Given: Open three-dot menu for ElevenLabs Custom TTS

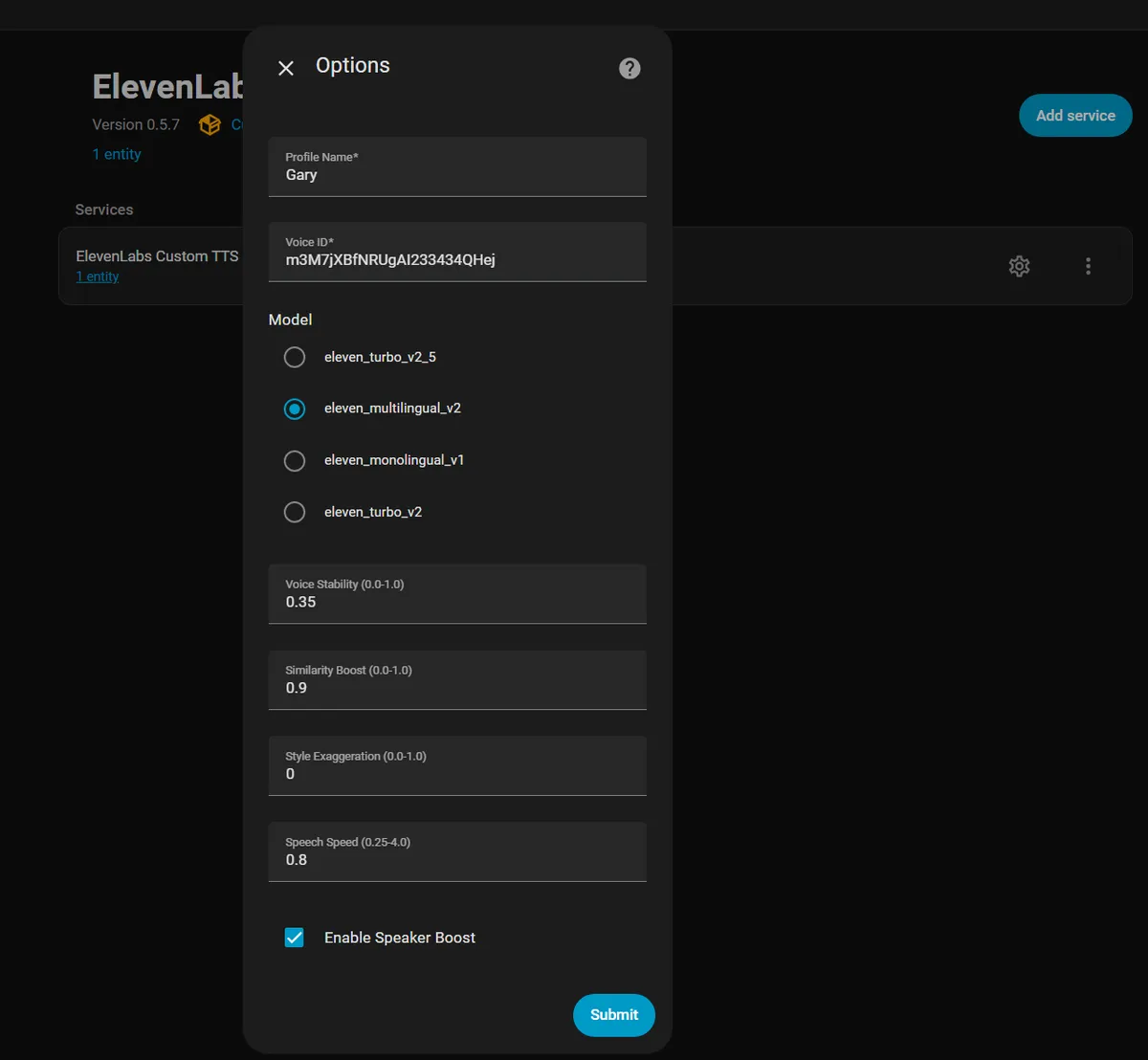Looking at the screenshot, I should (1088, 266).
